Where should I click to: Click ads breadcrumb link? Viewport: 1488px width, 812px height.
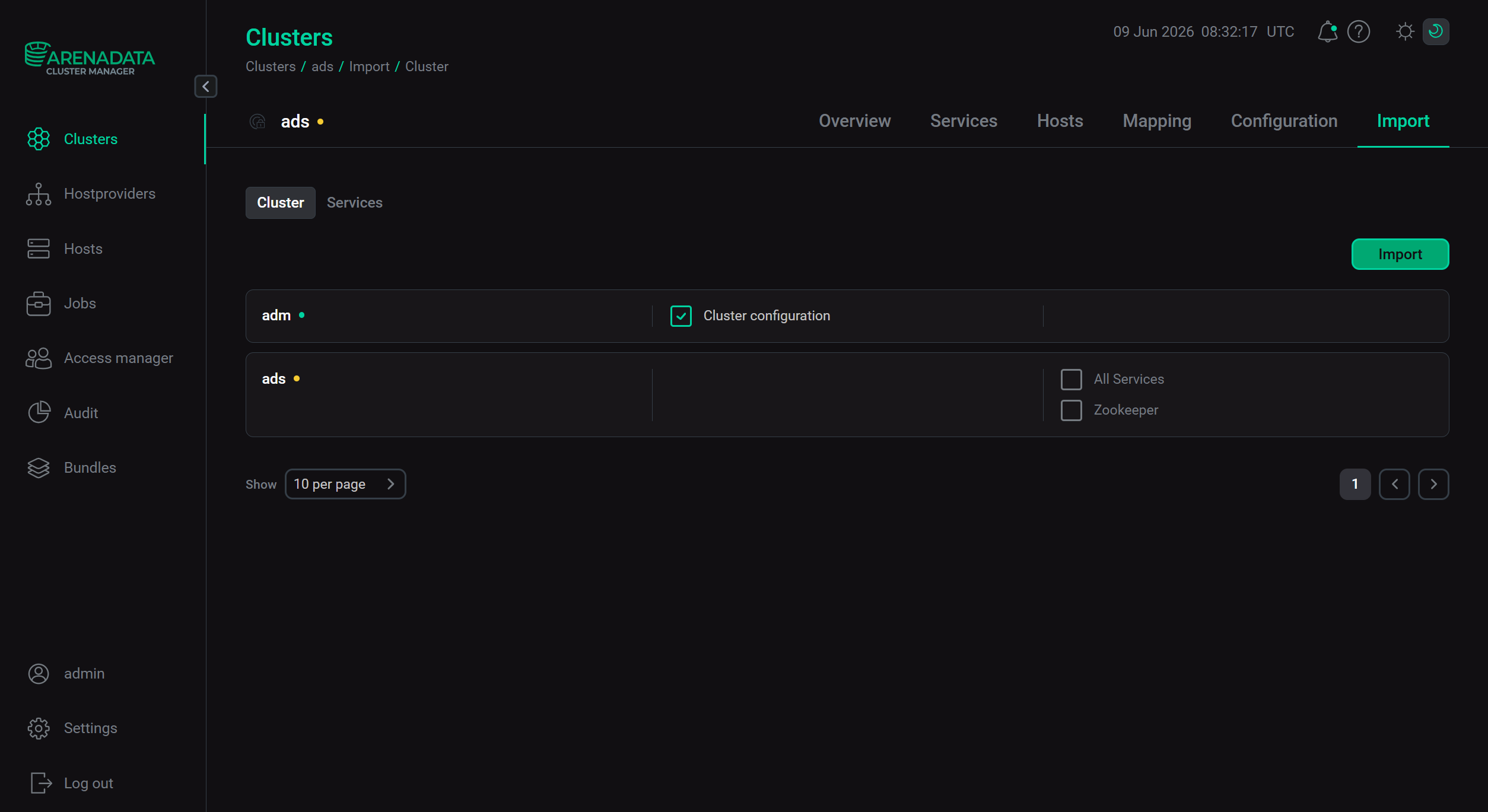tap(322, 66)
